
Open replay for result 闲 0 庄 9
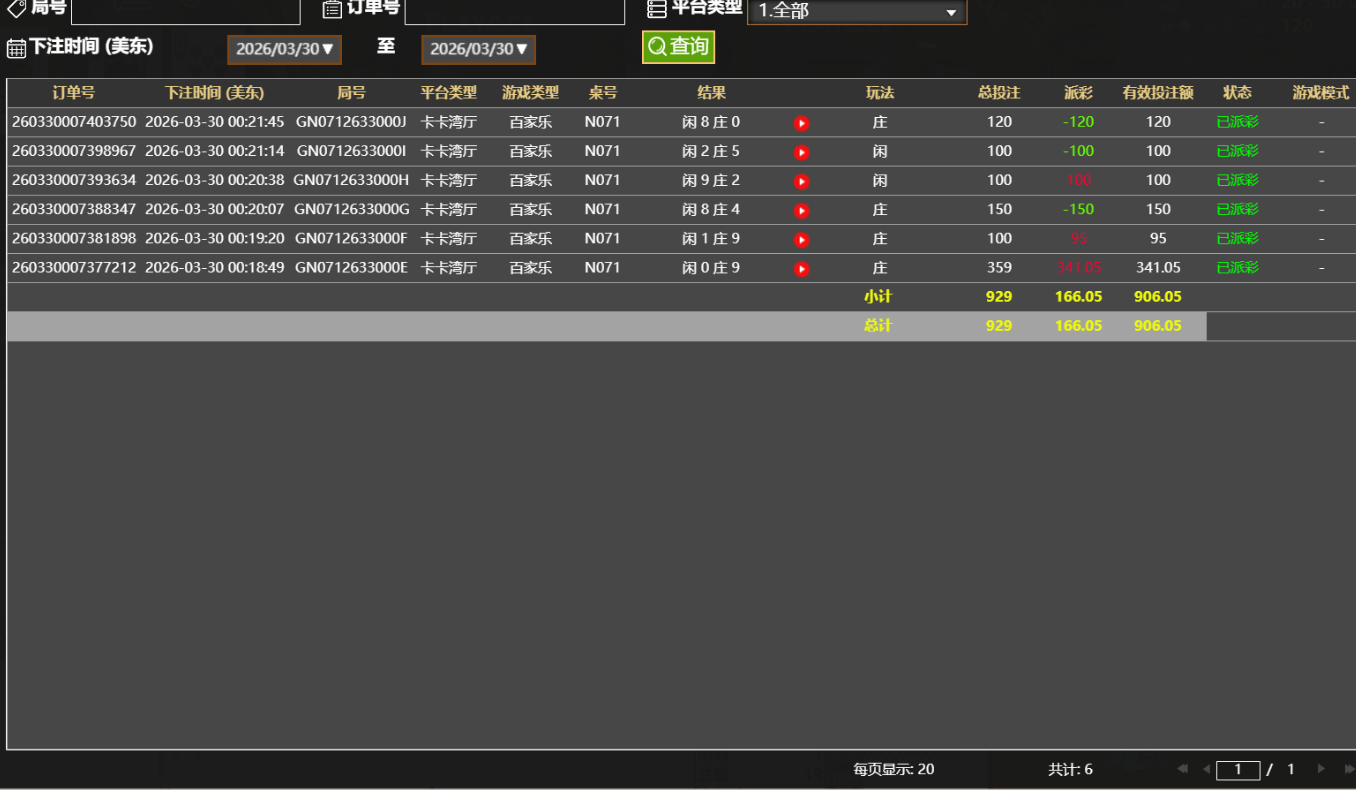click(800, 267)
